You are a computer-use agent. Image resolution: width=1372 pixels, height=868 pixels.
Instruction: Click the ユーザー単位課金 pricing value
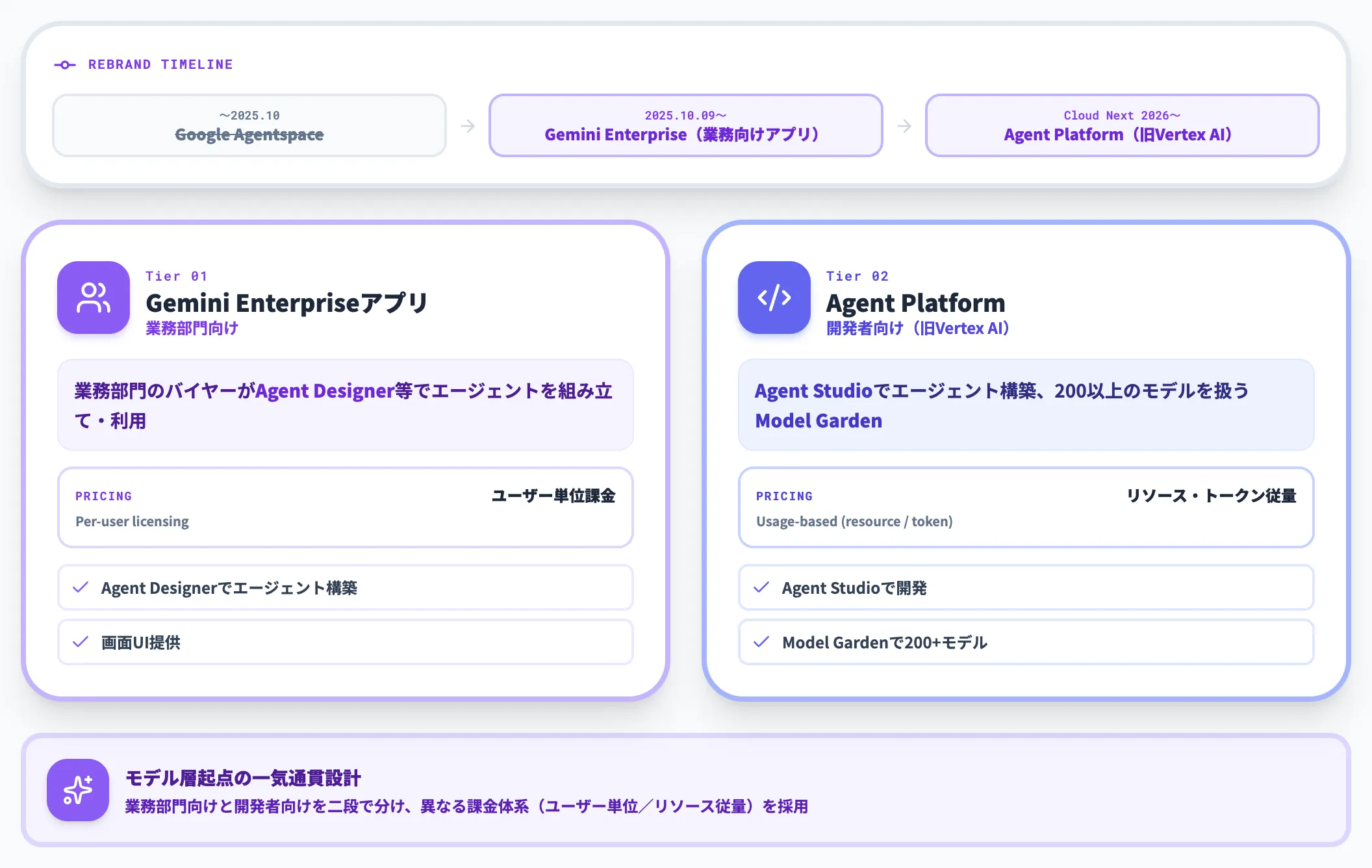(553, 496)
